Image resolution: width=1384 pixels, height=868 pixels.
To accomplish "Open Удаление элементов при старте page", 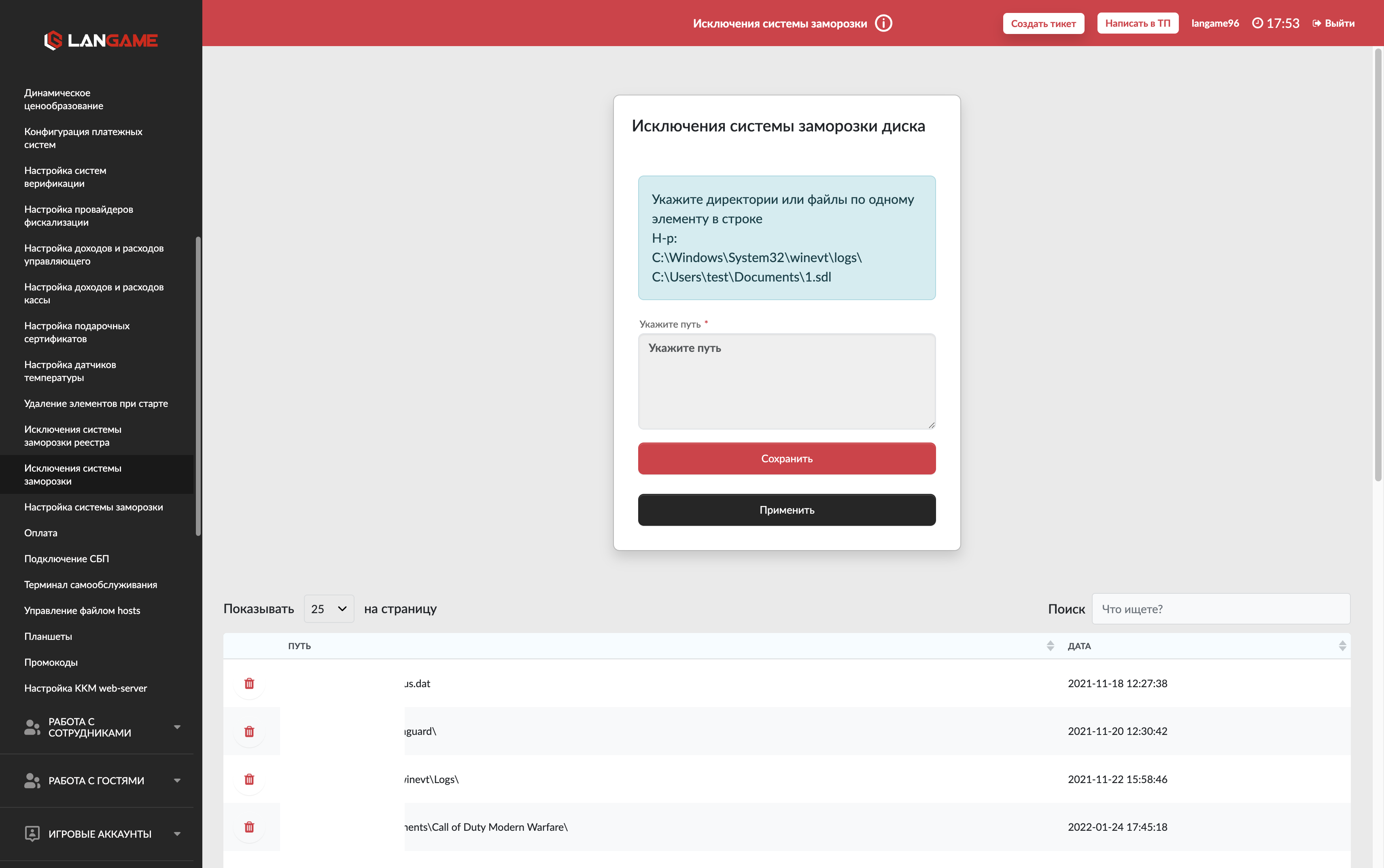I will pyautogui.click(x=96, y=404).
